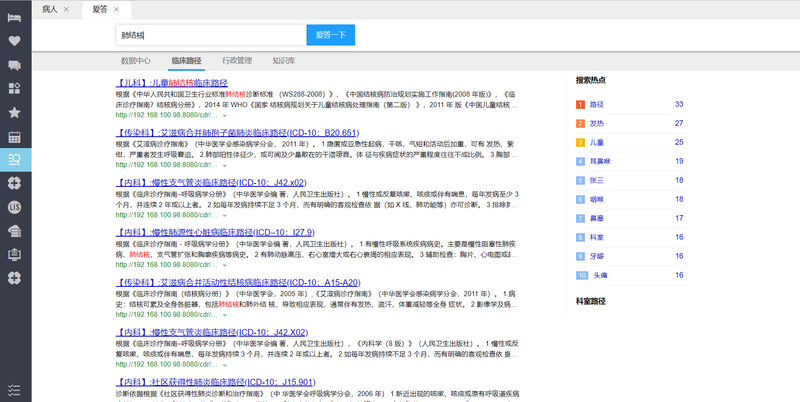
Task: Open the LIS sidebar icon
Action: coord(14,207)
